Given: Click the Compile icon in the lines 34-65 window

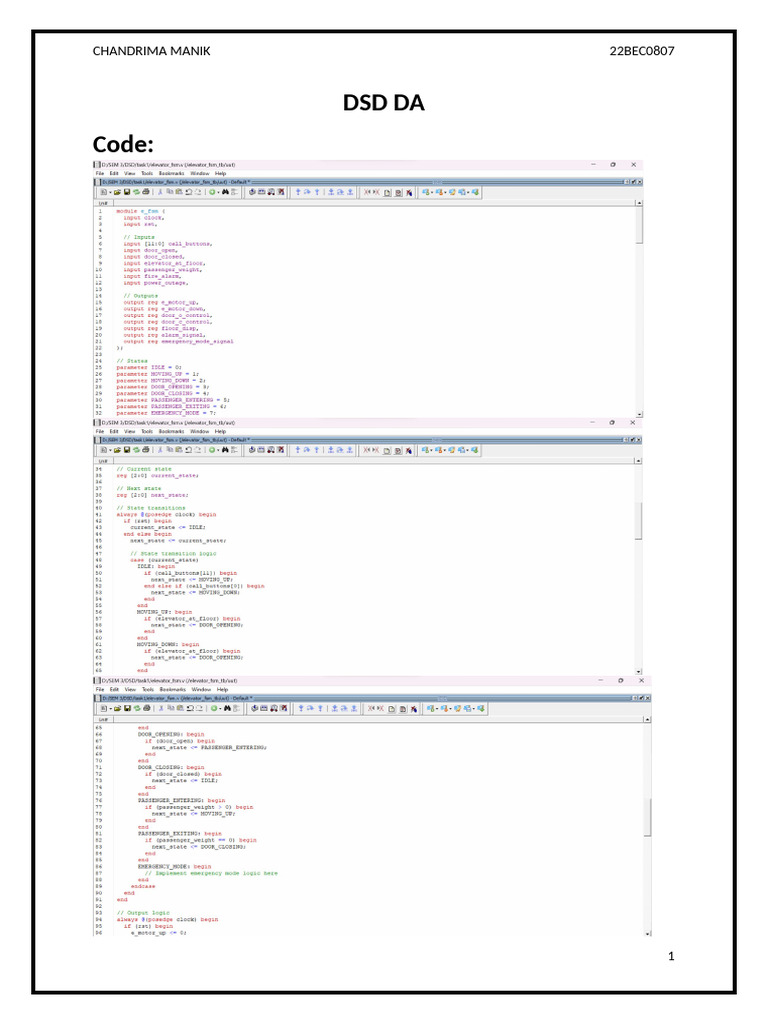Looking at the screenshot, I should (251, 451).
